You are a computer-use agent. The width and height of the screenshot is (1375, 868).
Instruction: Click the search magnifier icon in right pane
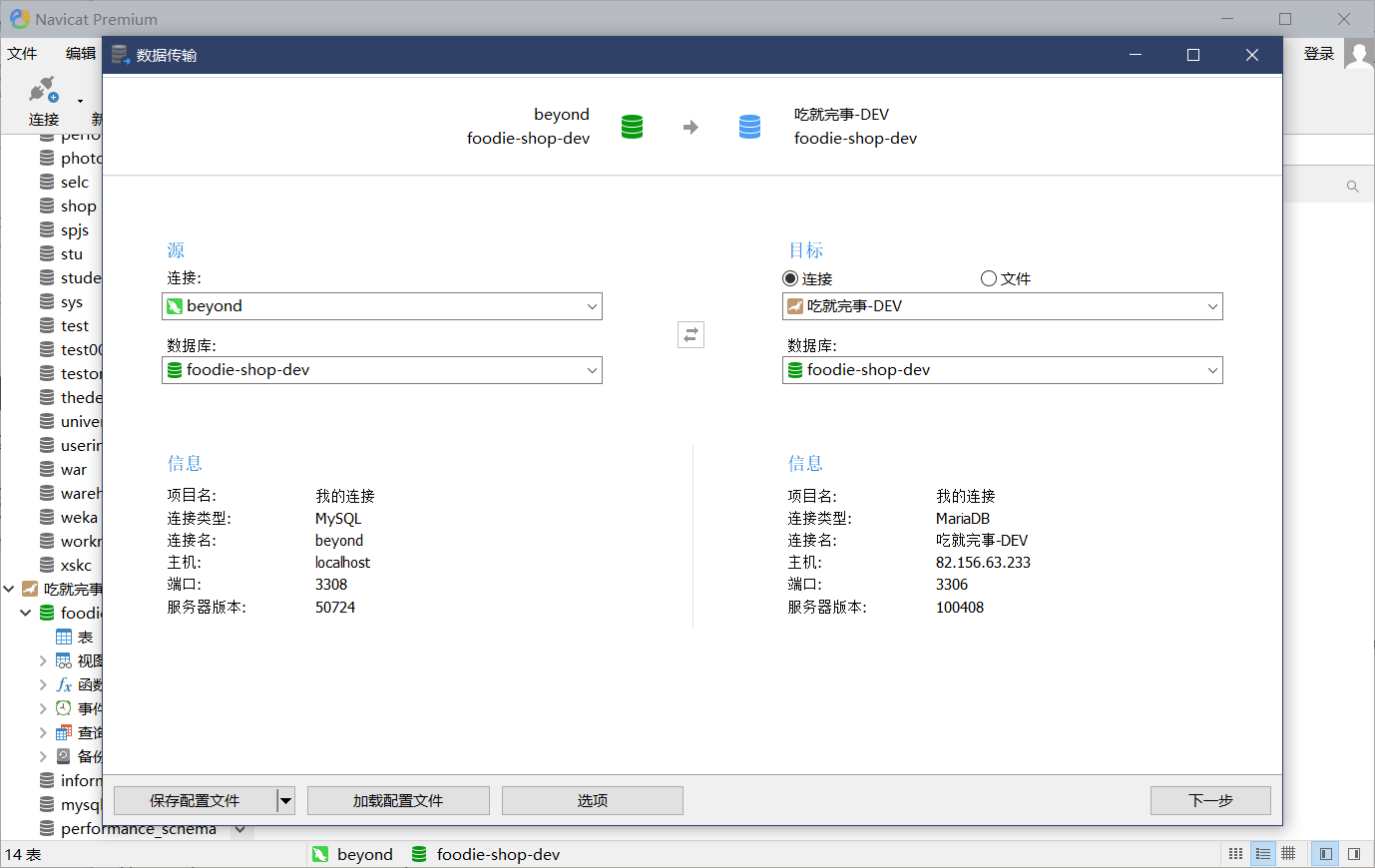pyautogui.click(x=1353, y=187)
